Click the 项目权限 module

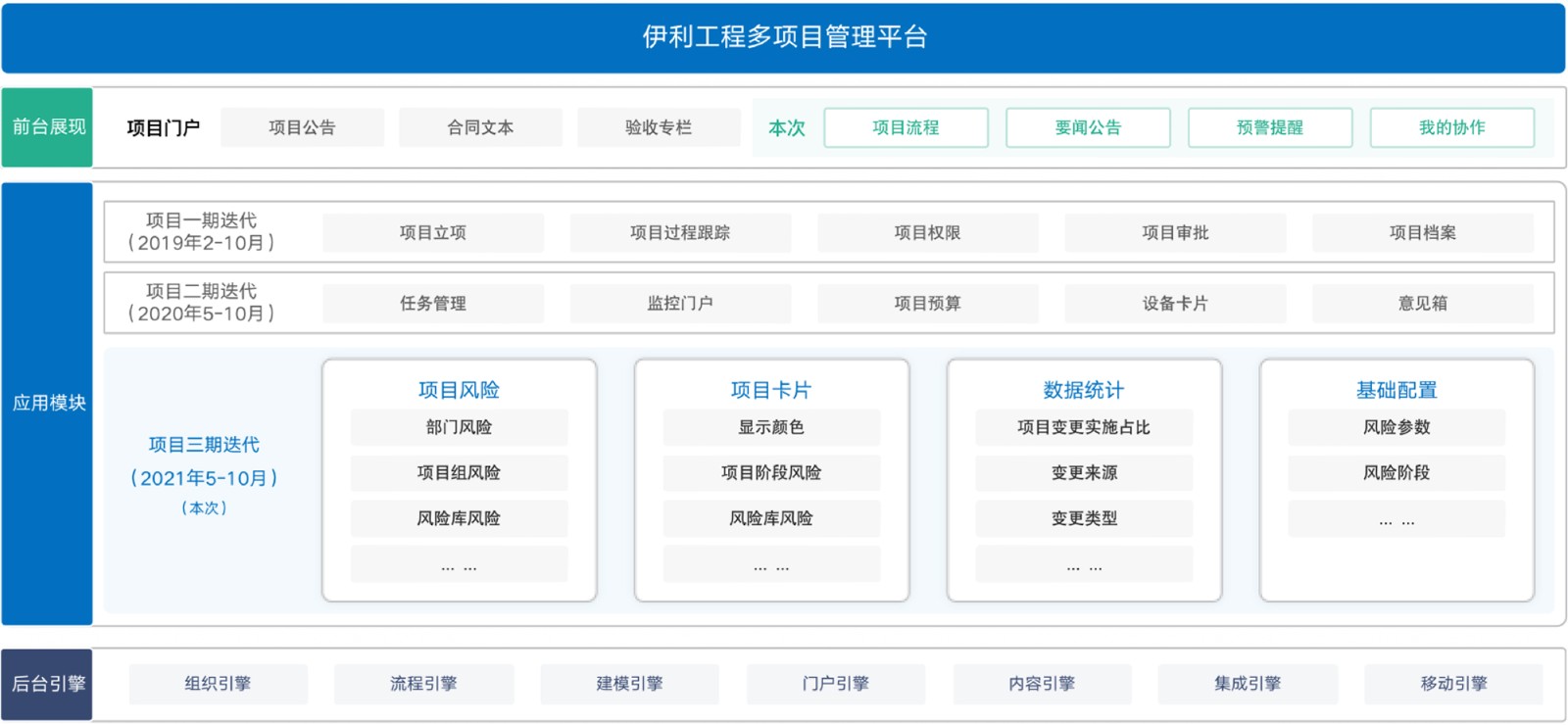928,233
